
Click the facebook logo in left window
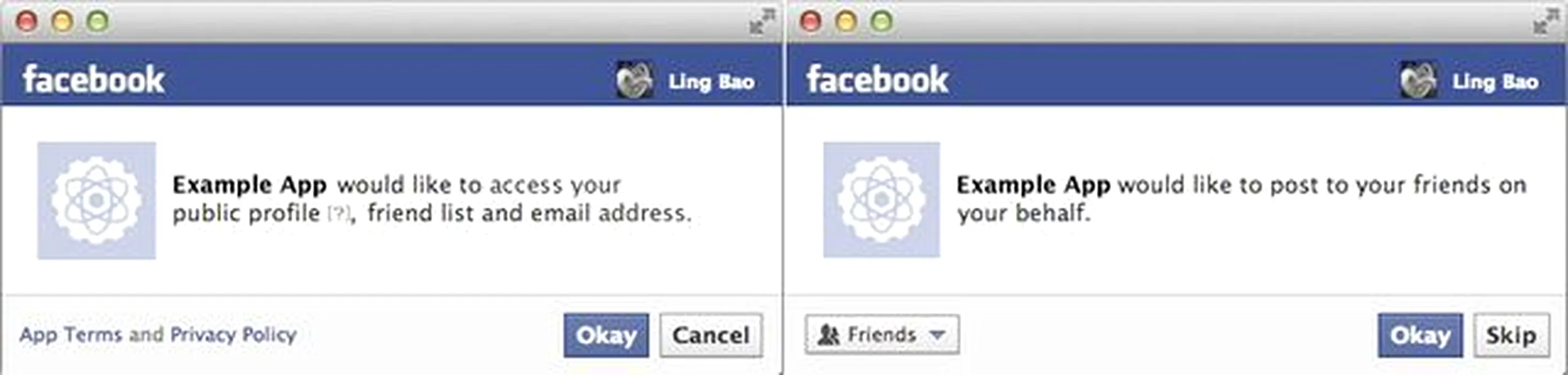click(x=94, y=80)
